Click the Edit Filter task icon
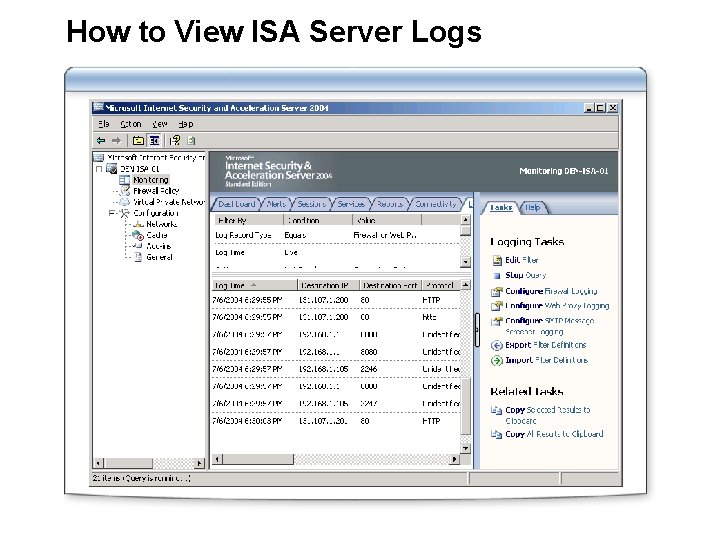The image size is (720, 540). [x=497, y=260]
